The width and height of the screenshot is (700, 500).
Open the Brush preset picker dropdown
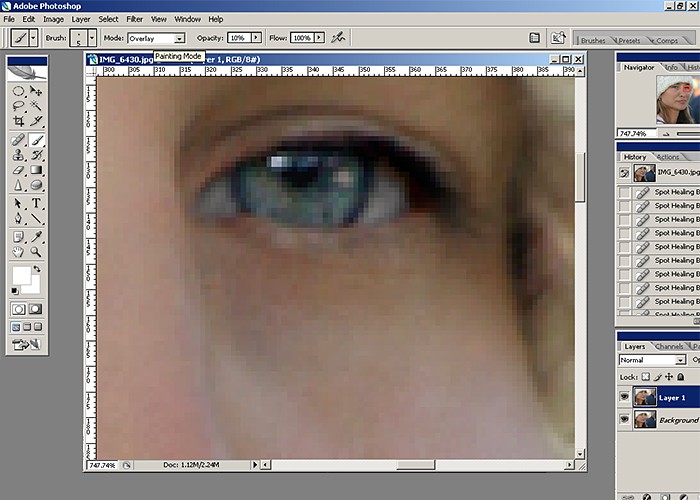[92, 38]
